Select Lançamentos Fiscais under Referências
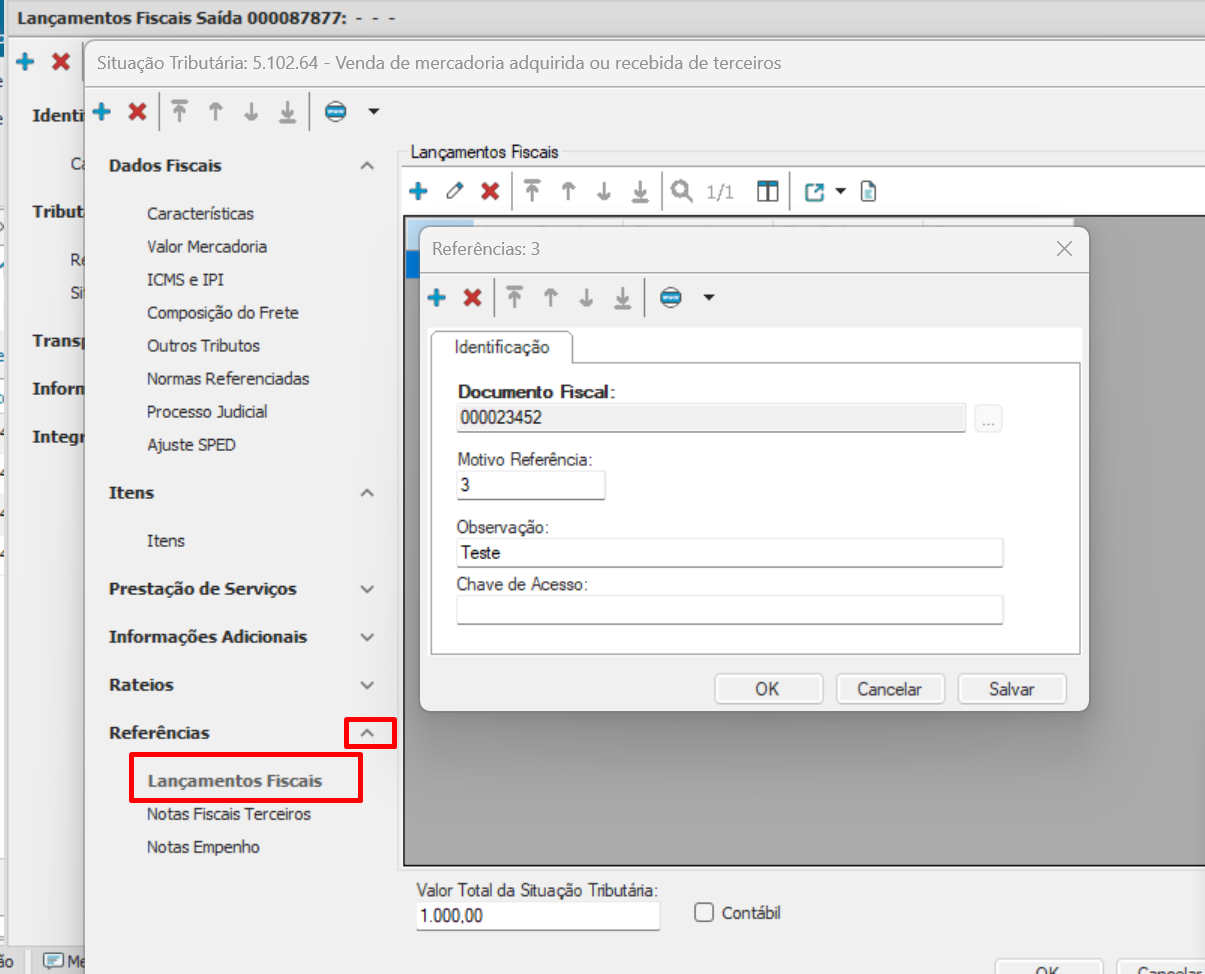This screenshot has width=1205, height=974. point(235,781)
